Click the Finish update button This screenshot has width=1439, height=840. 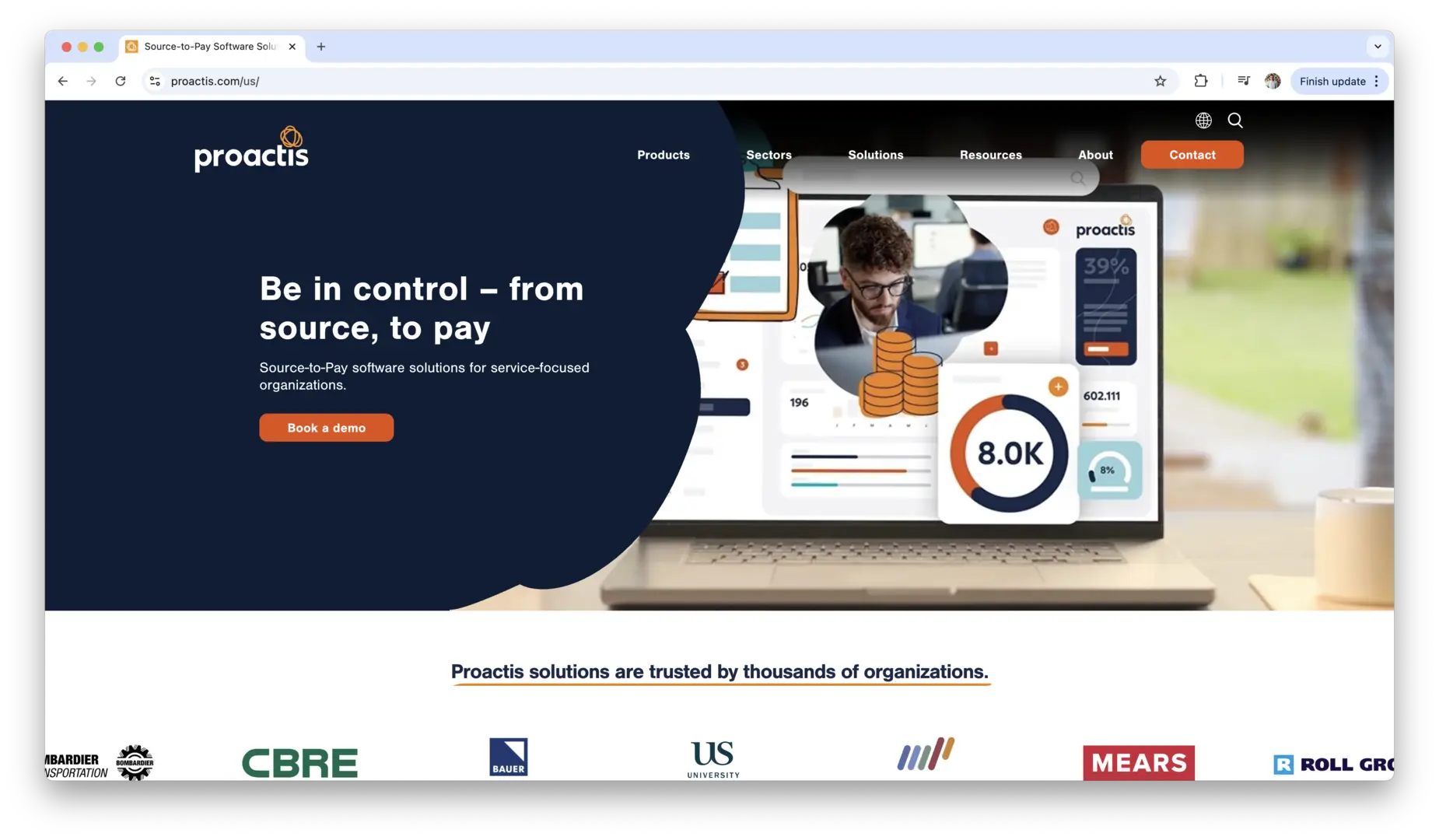[1332, 81]
